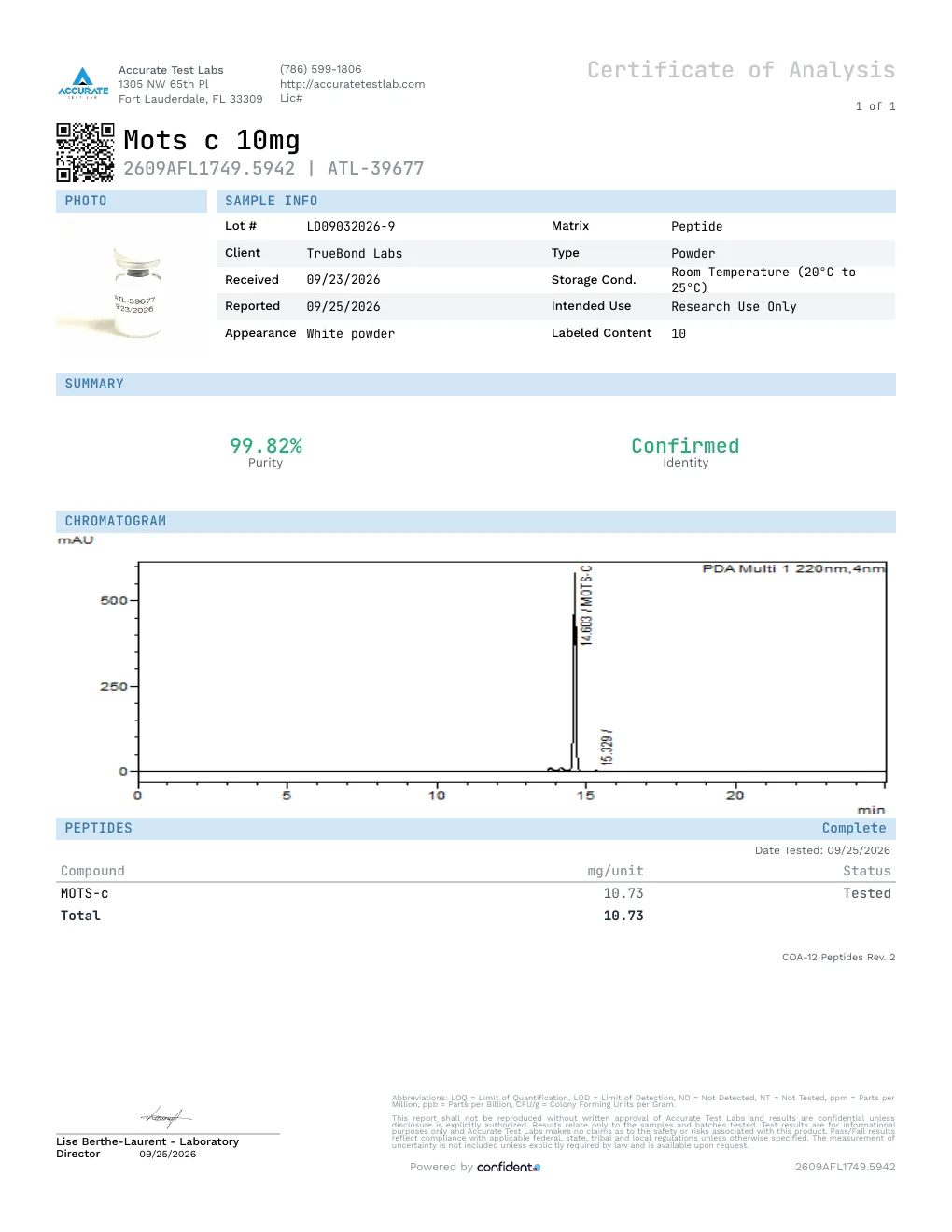
Task: Select the 'Mots c 10mg' title
Action: pyautogui.click(x=212, y=140)
